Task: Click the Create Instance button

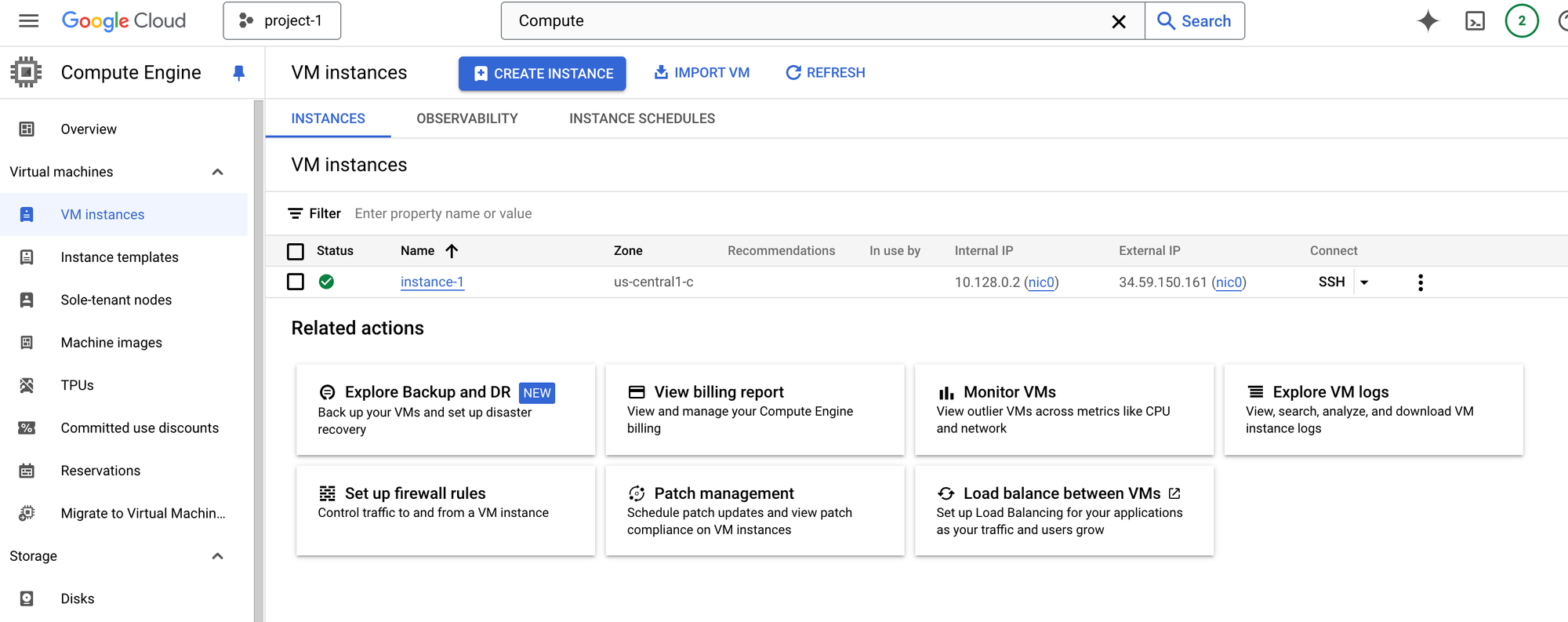Action: coord(543,74)
